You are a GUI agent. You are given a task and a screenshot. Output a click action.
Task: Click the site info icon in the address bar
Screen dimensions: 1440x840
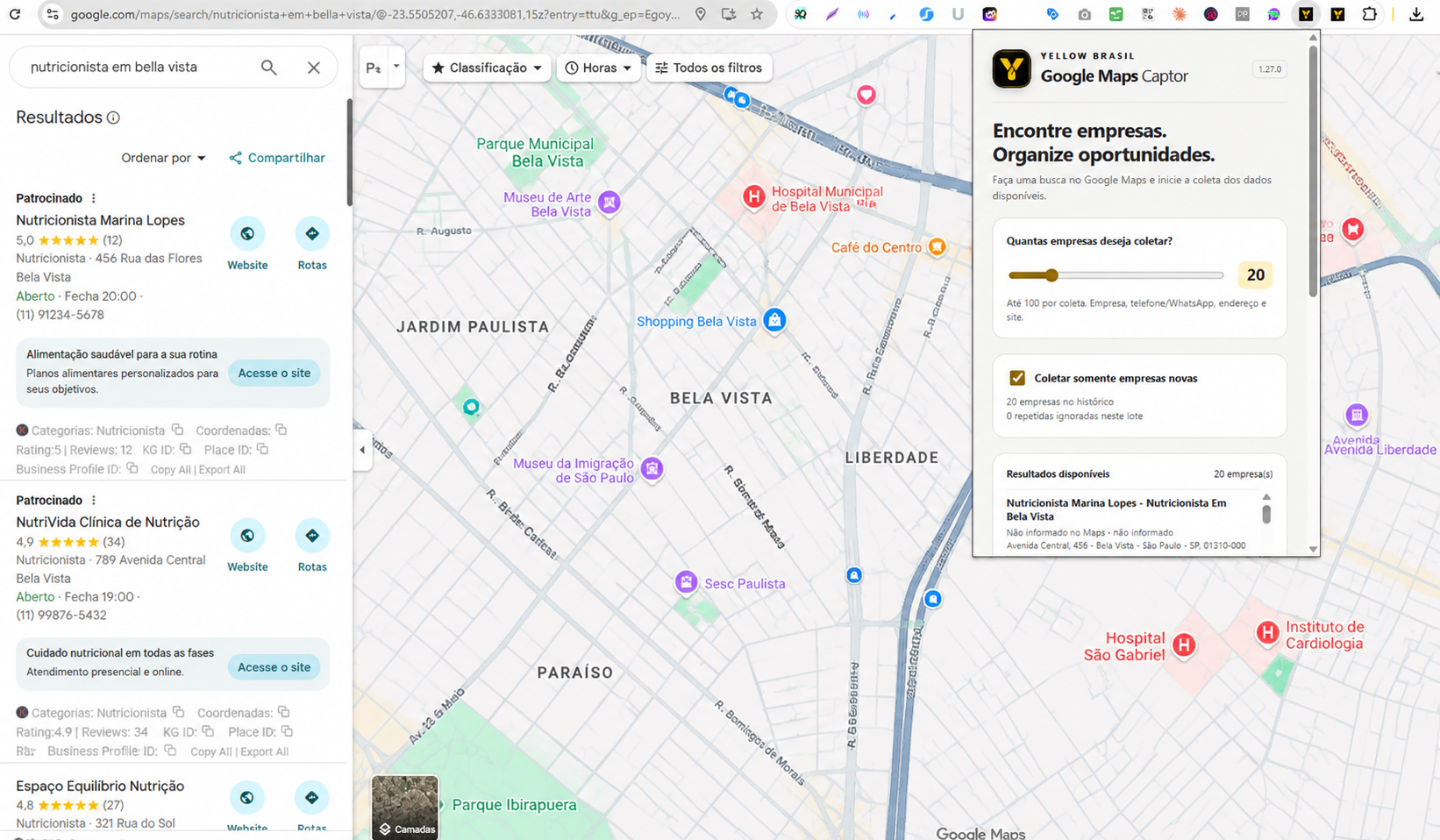[x=53, y=14]
